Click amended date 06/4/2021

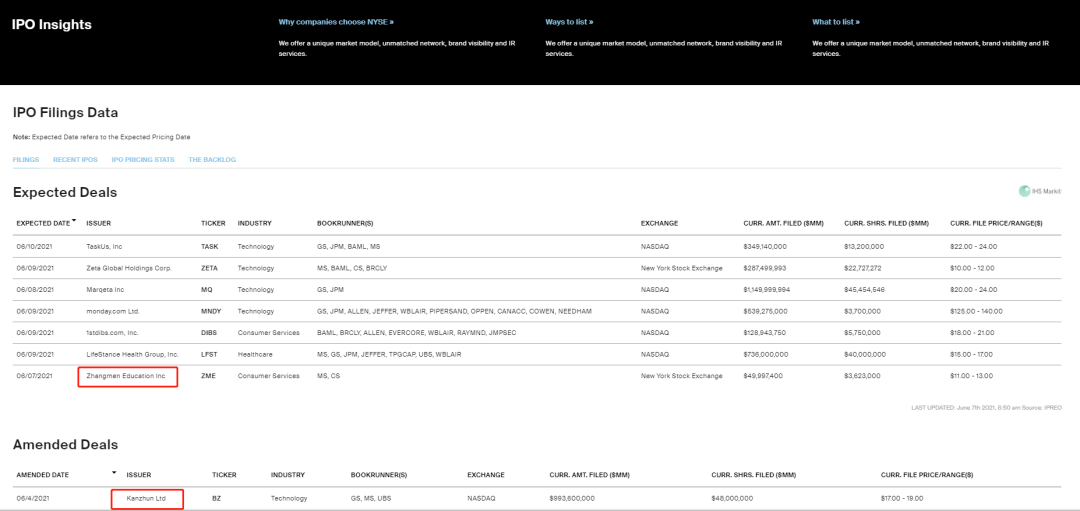[x=32, y=498]
